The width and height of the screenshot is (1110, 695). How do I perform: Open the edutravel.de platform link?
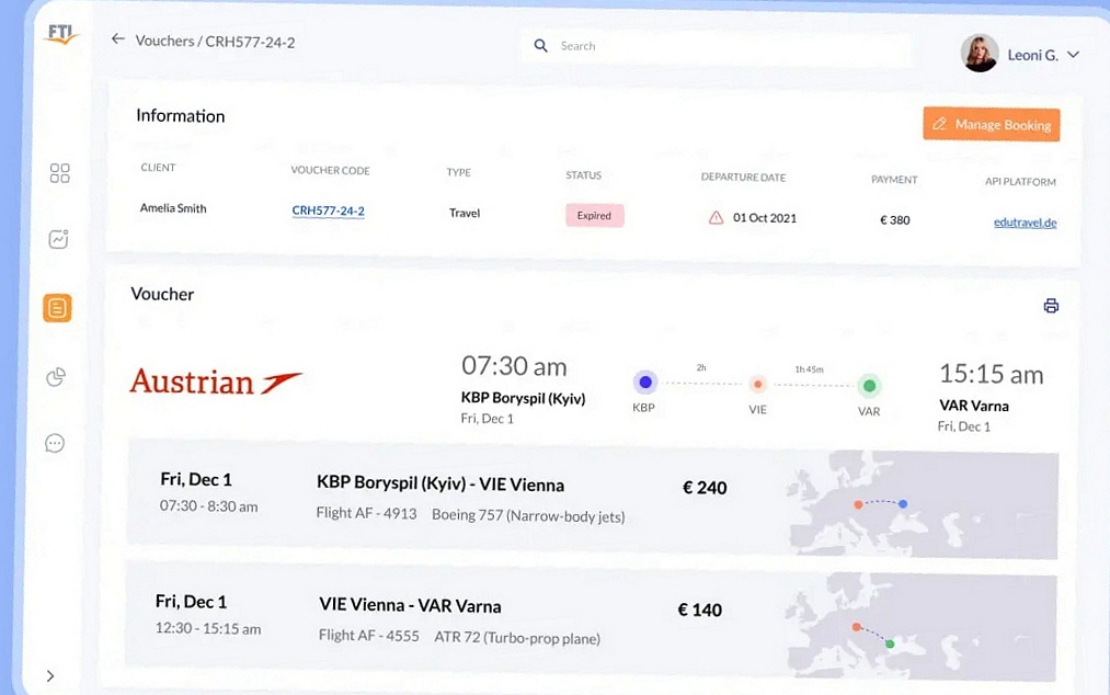(1025, 223)
